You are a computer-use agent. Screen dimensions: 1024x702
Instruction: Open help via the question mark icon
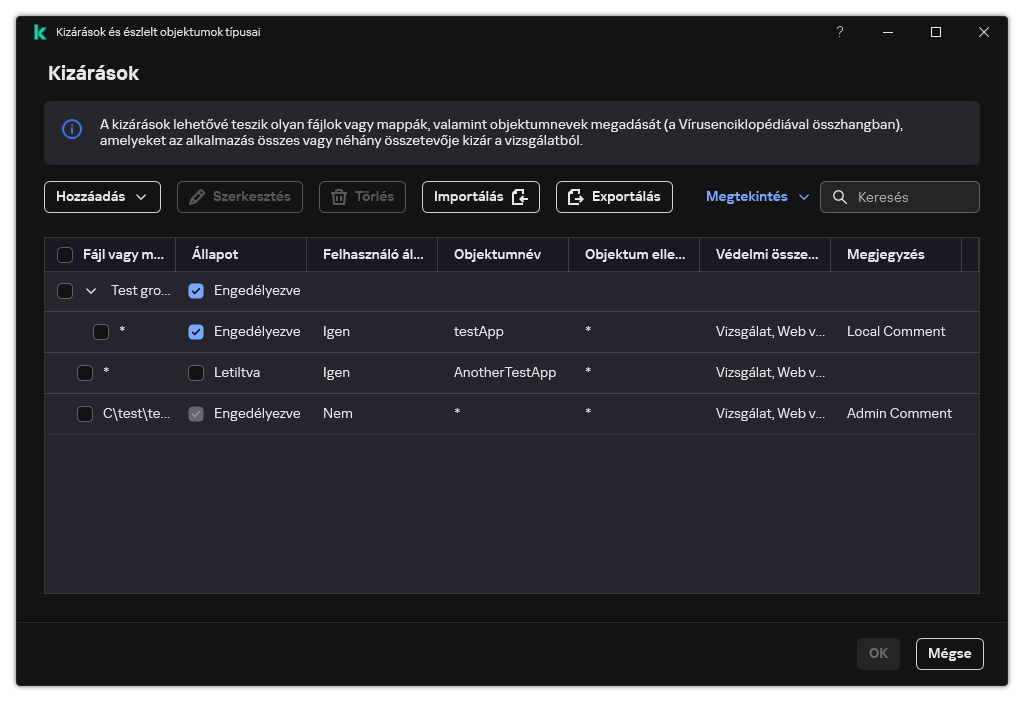pyautogui.click(x=839, y=32)
